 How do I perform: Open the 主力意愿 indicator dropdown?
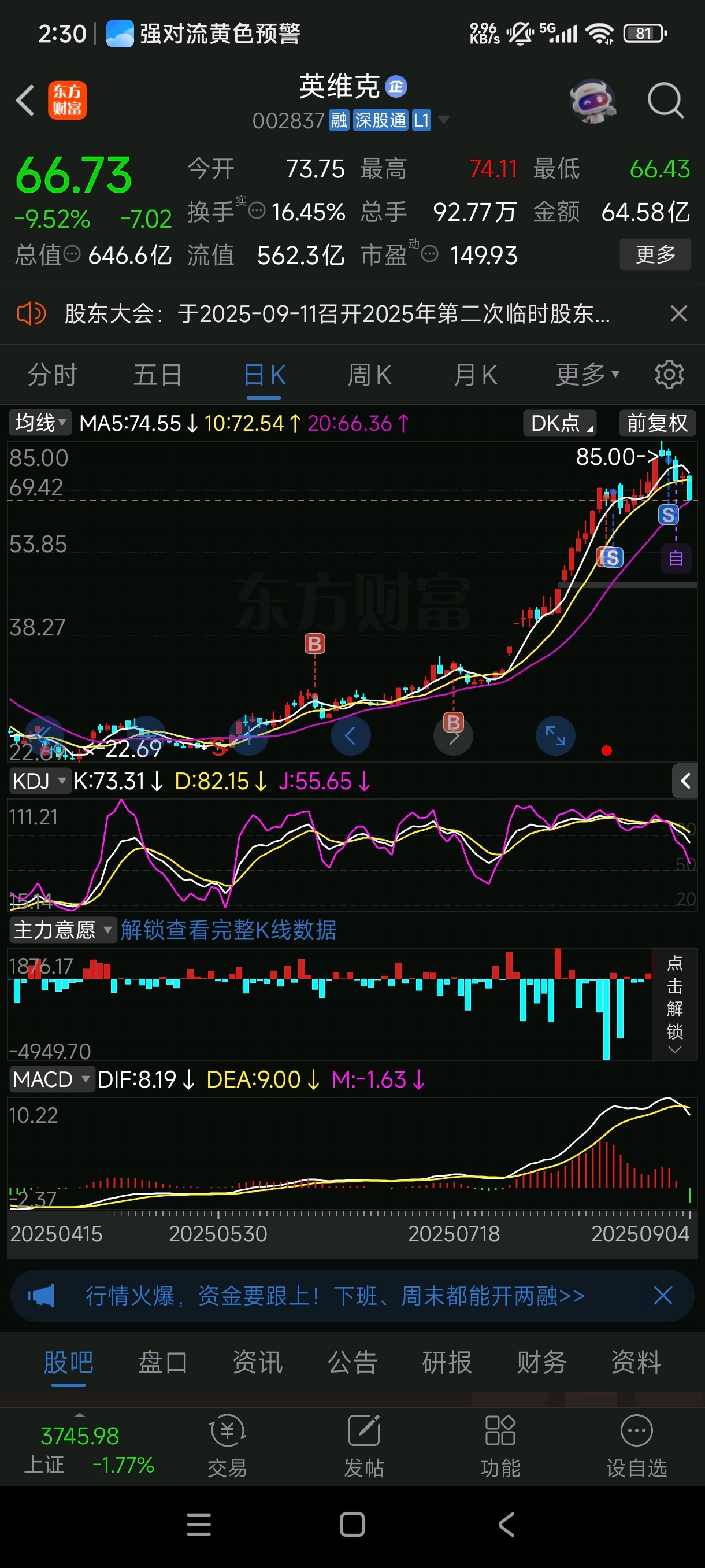pyautogui.click(x=63, y=930)
